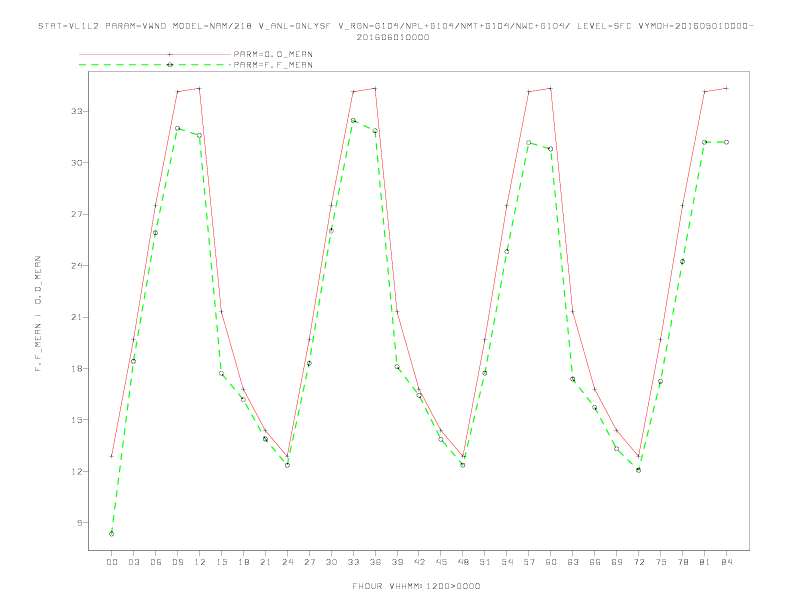Click the x-axis forecast hour label 72
The image size is (792, 612).
pos(638,562)
